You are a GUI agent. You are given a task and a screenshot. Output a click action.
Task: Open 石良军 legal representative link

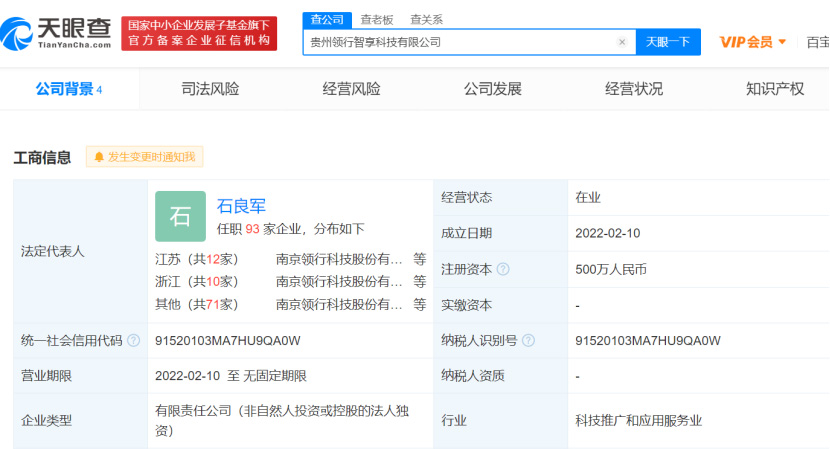(241, 206)
